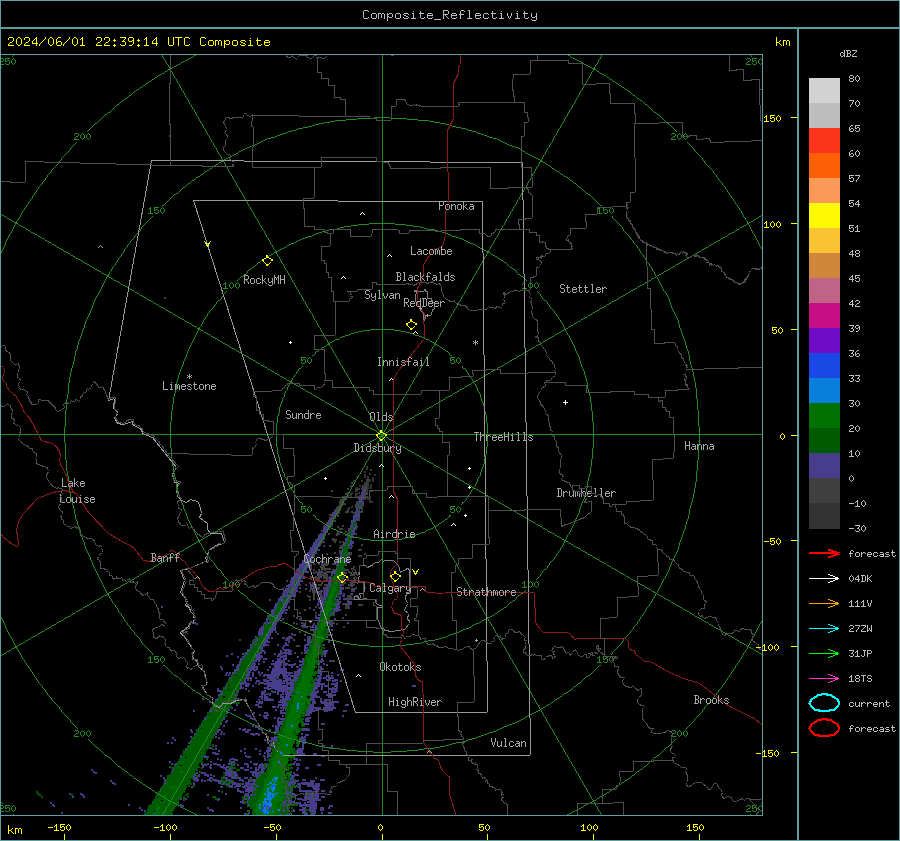The width and height of the screenshot is (900, 841).
Task: Click the Lake Louise label
Action: pyautogui.click(x=78, y=491)
